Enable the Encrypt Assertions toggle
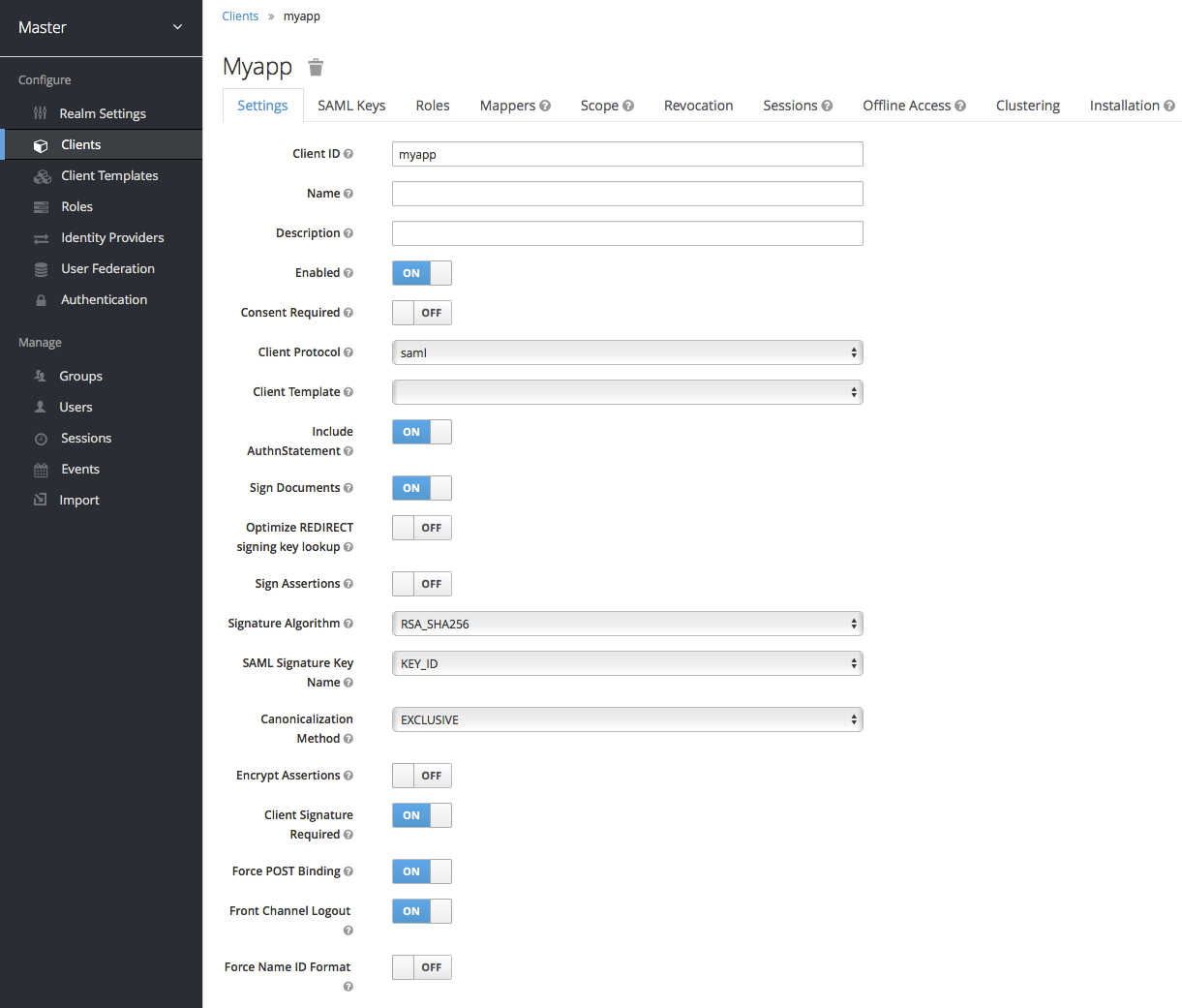This screenshot has width=1182, height=1008. [x=422, y=776]
